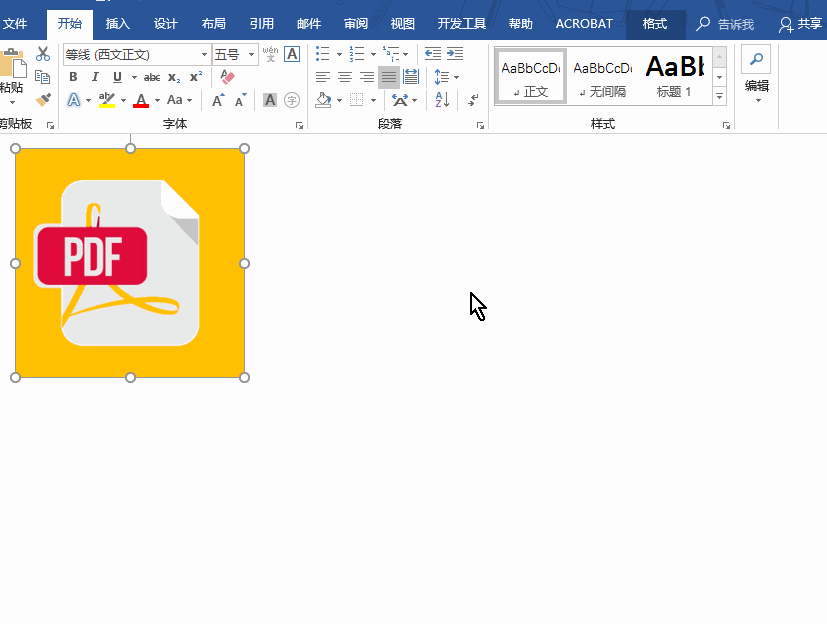This screenshot has width=827, height=624.
Task: Apply the 无间隔 No Spacing style
Action: [x=603, y=78]
